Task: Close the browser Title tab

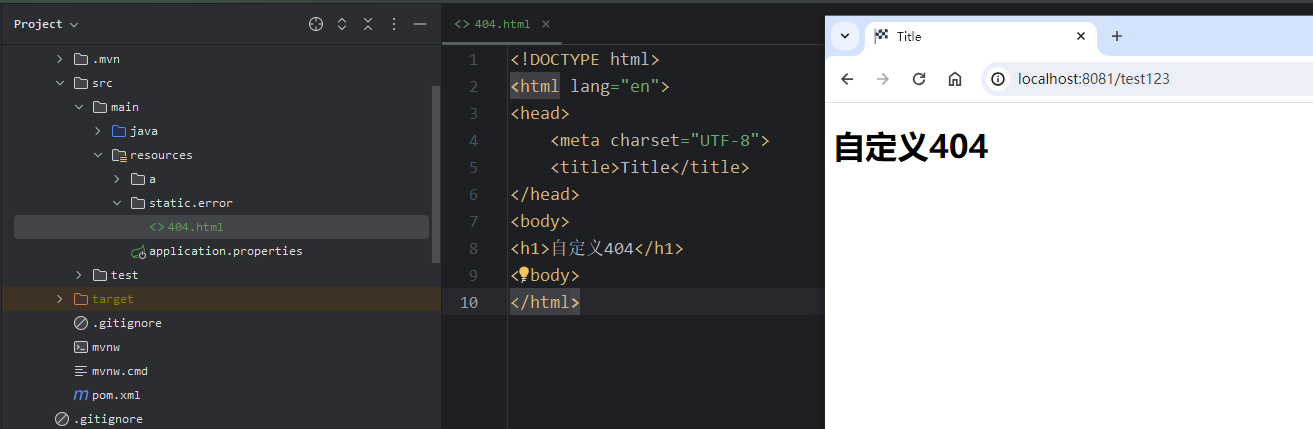Action: click(1080, 36)
